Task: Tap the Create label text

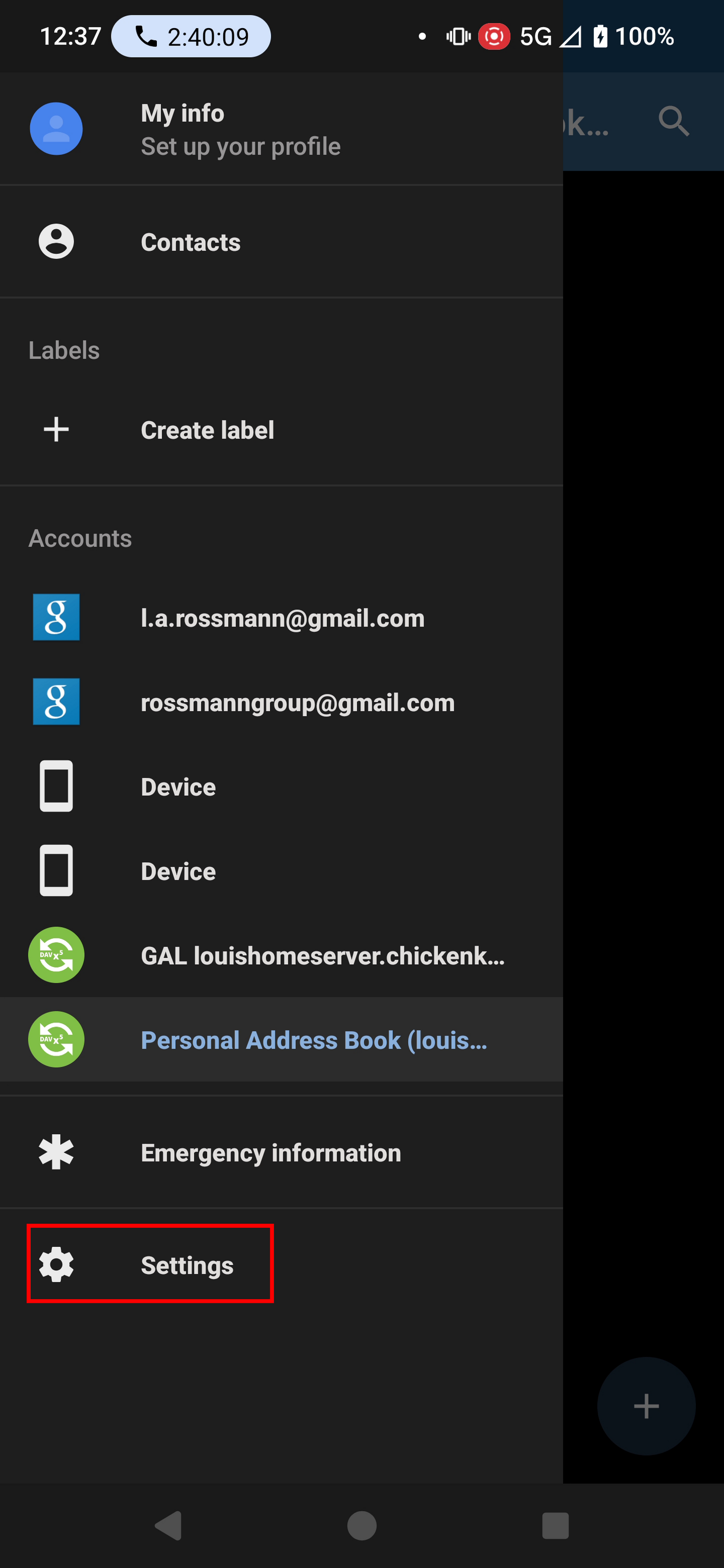Action: (207, 430)
